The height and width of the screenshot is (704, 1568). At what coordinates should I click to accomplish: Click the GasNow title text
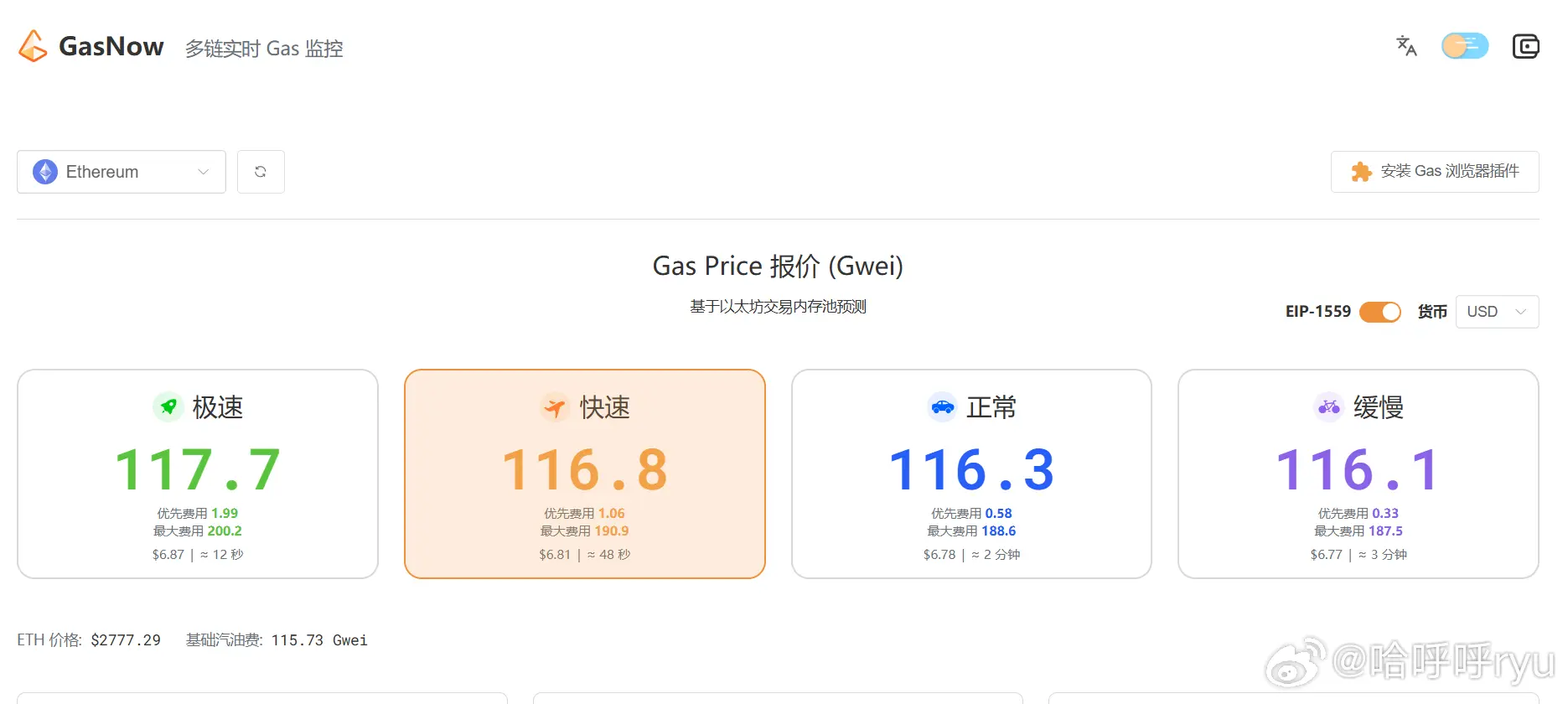click(x=111, y=46)
